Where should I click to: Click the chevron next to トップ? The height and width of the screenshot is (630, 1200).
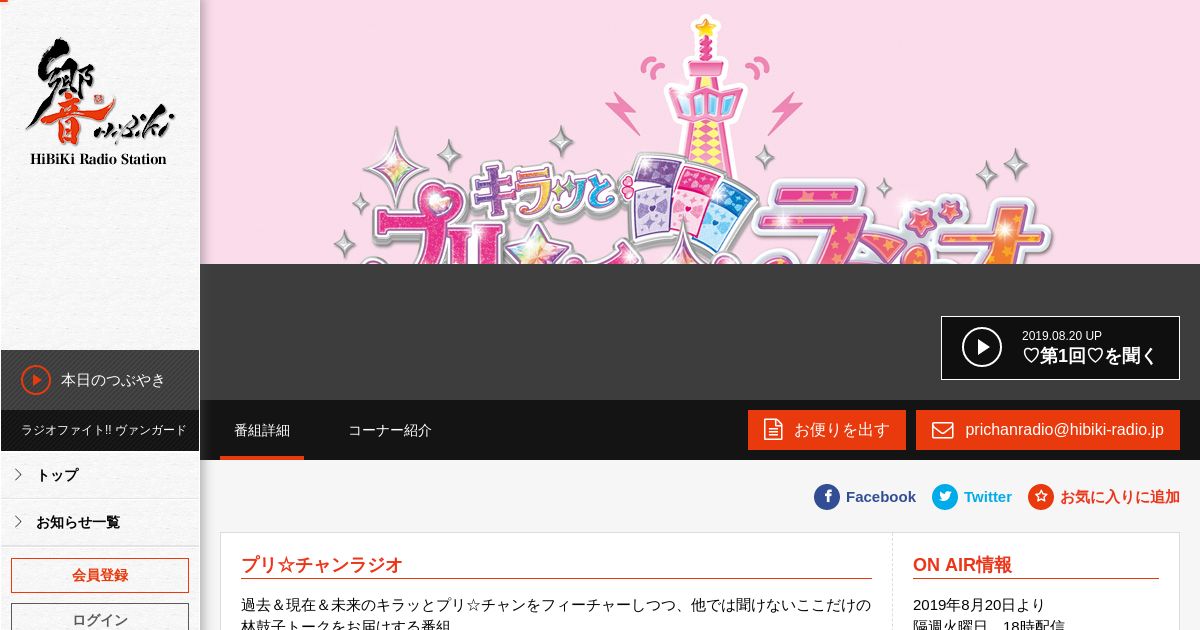point(18,475)
